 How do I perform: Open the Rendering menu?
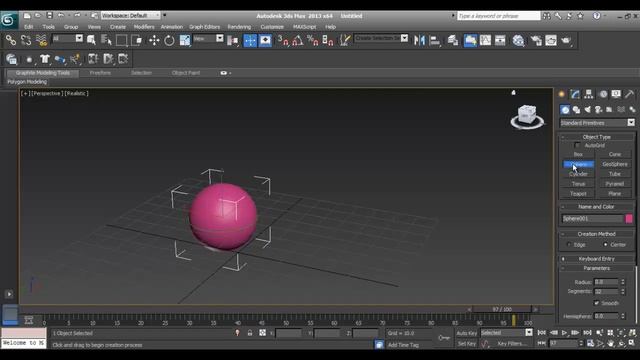[x=239, y=27]
